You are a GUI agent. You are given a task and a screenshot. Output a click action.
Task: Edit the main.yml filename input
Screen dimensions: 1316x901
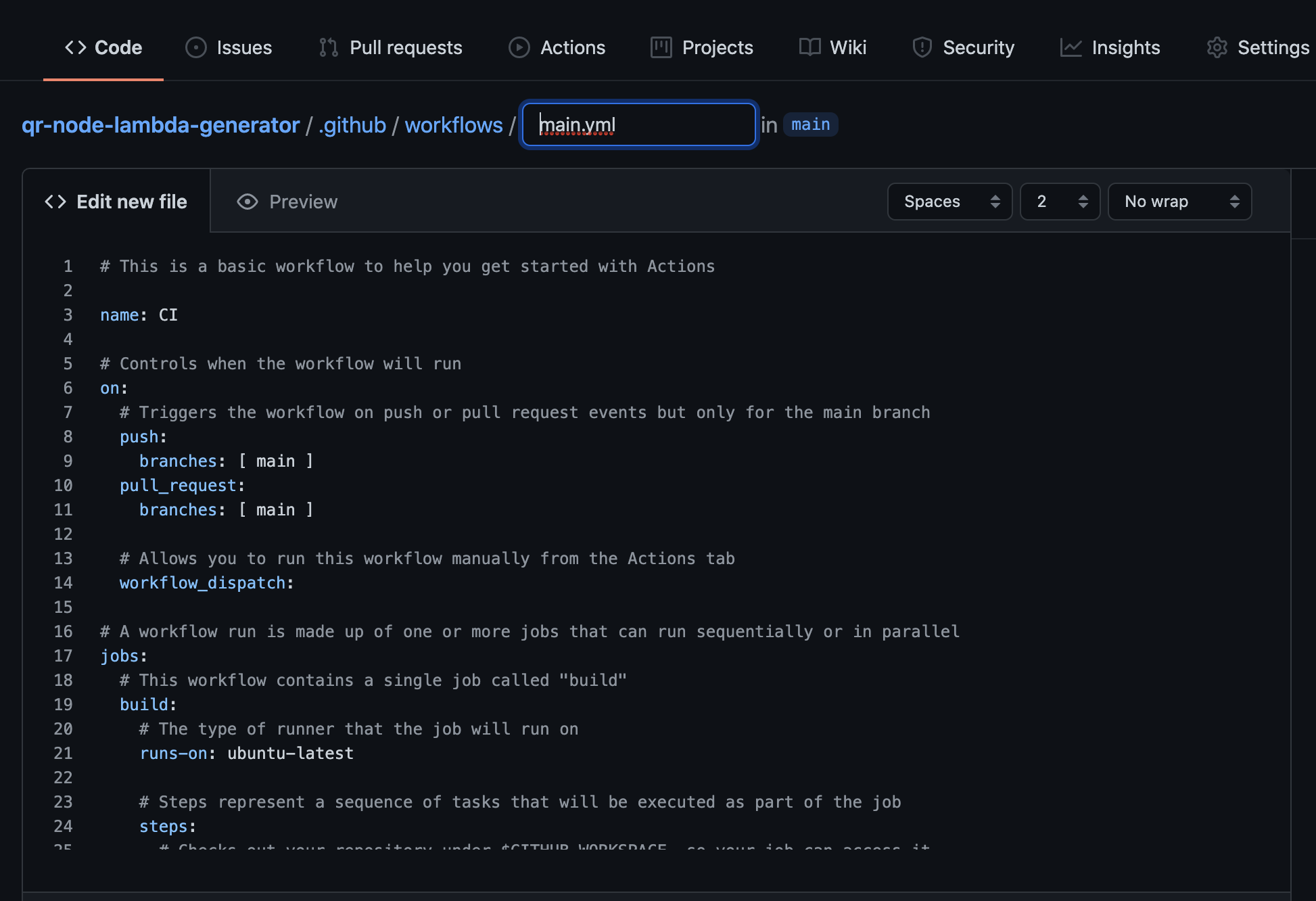click(x=639, y=124)
